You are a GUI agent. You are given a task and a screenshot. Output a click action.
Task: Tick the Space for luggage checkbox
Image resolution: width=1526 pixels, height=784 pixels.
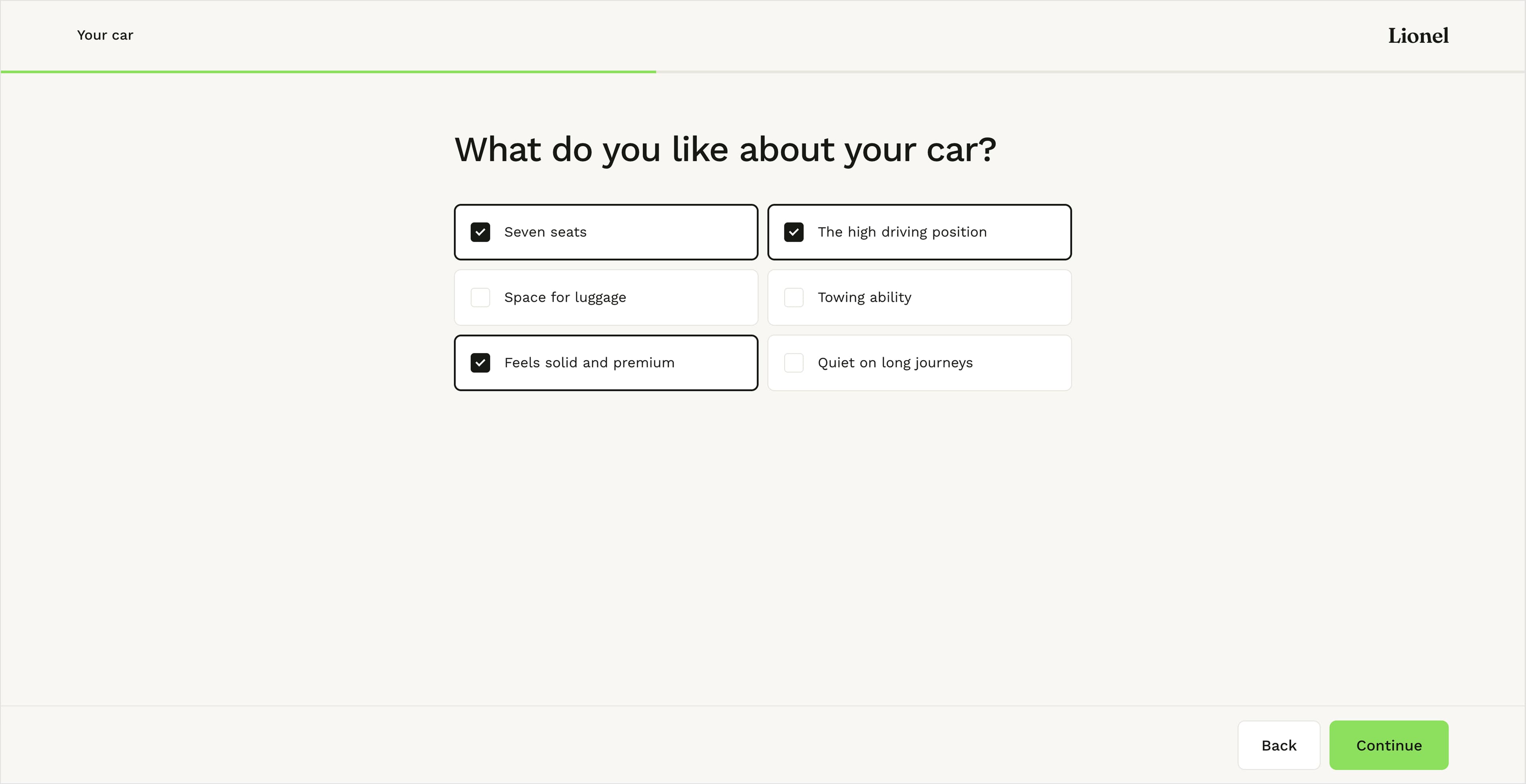click(480, 297)
